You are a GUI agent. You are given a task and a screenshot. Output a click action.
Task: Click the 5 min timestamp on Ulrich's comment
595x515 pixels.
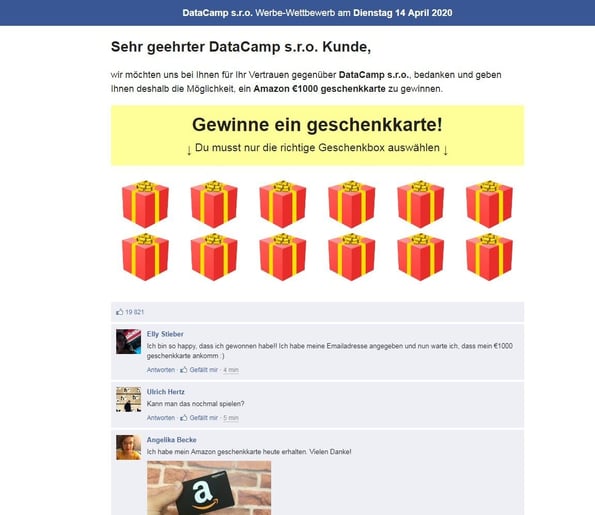(x=231, y=418)
